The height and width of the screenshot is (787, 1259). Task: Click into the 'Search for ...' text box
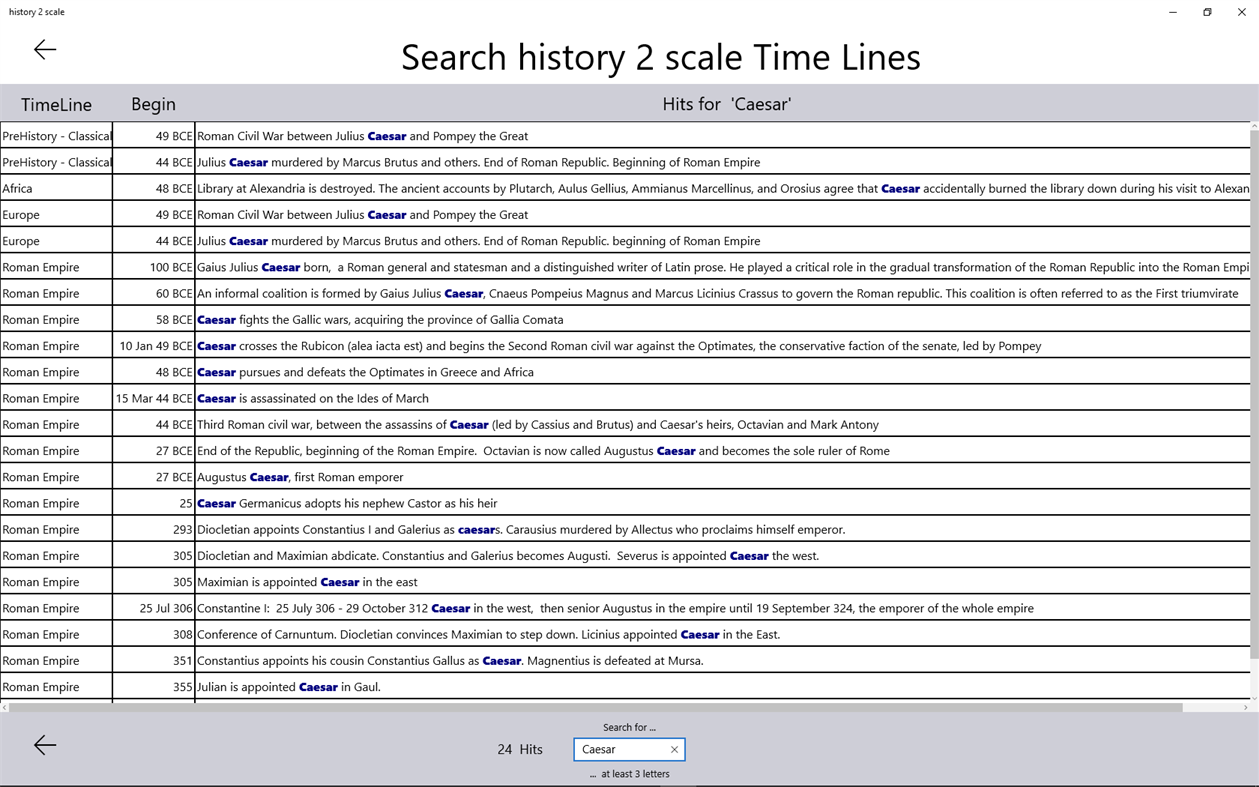point(620,749)
